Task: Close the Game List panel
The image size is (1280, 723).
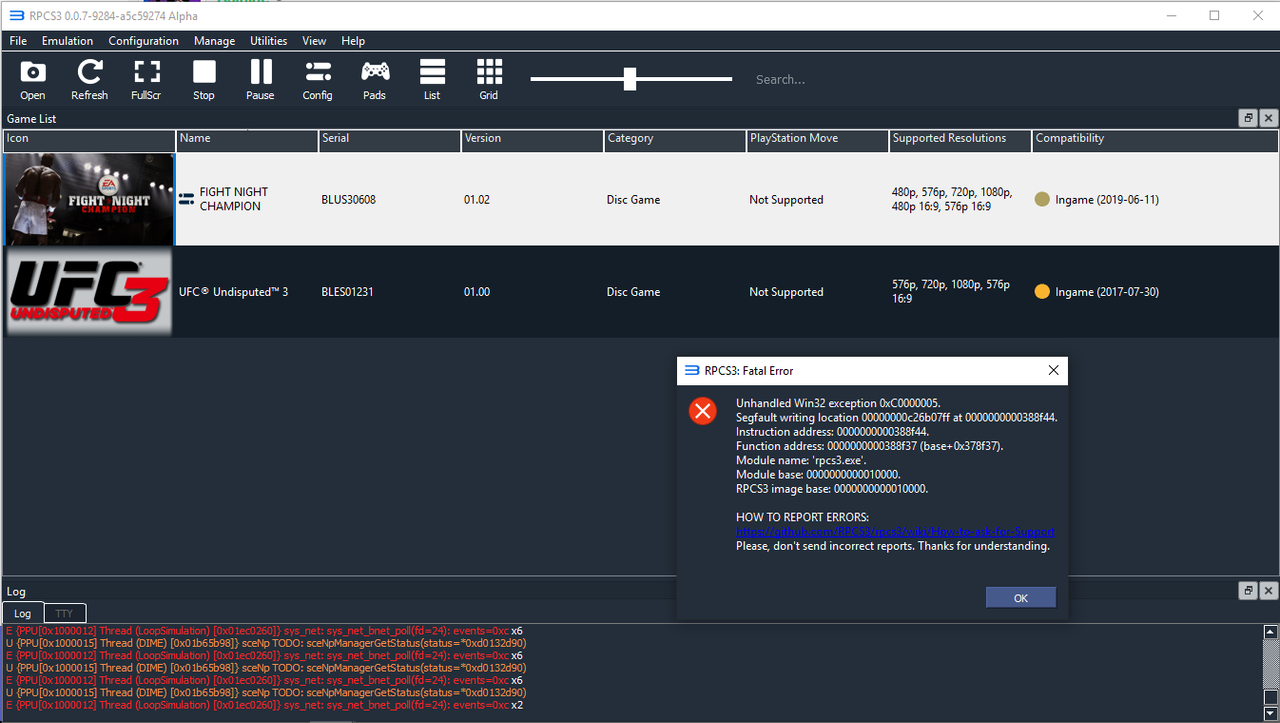Action: coord(1268,118)
